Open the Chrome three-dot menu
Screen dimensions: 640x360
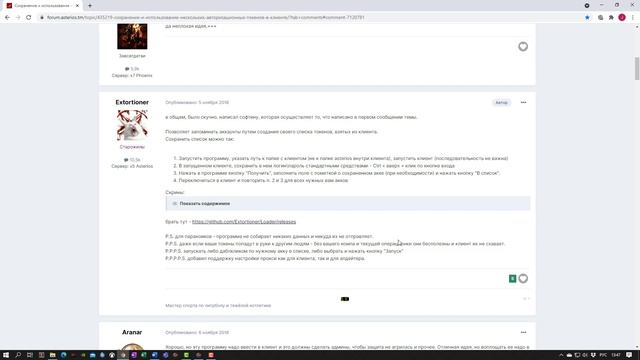[x=633, y=18]
